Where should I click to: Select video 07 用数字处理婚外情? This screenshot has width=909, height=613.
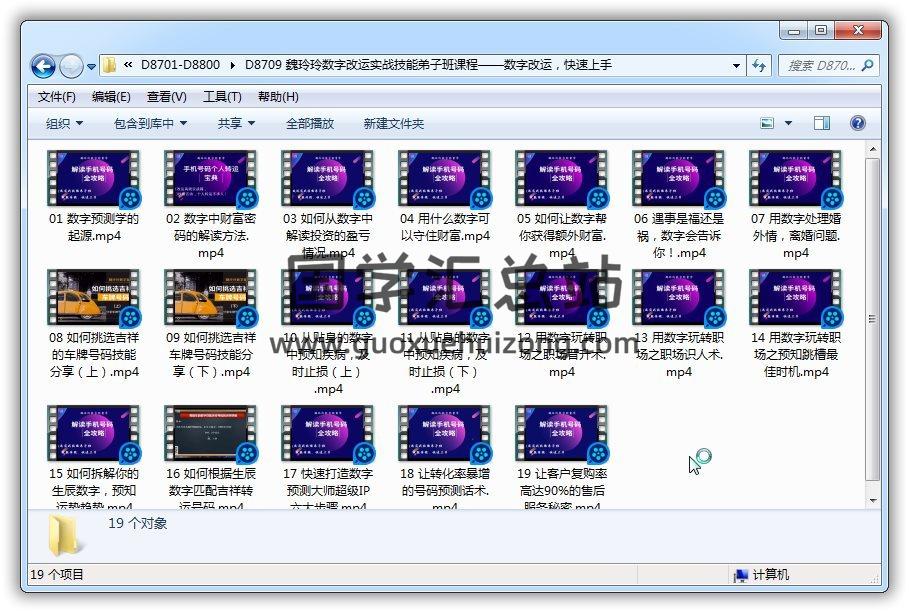[795, 205]
